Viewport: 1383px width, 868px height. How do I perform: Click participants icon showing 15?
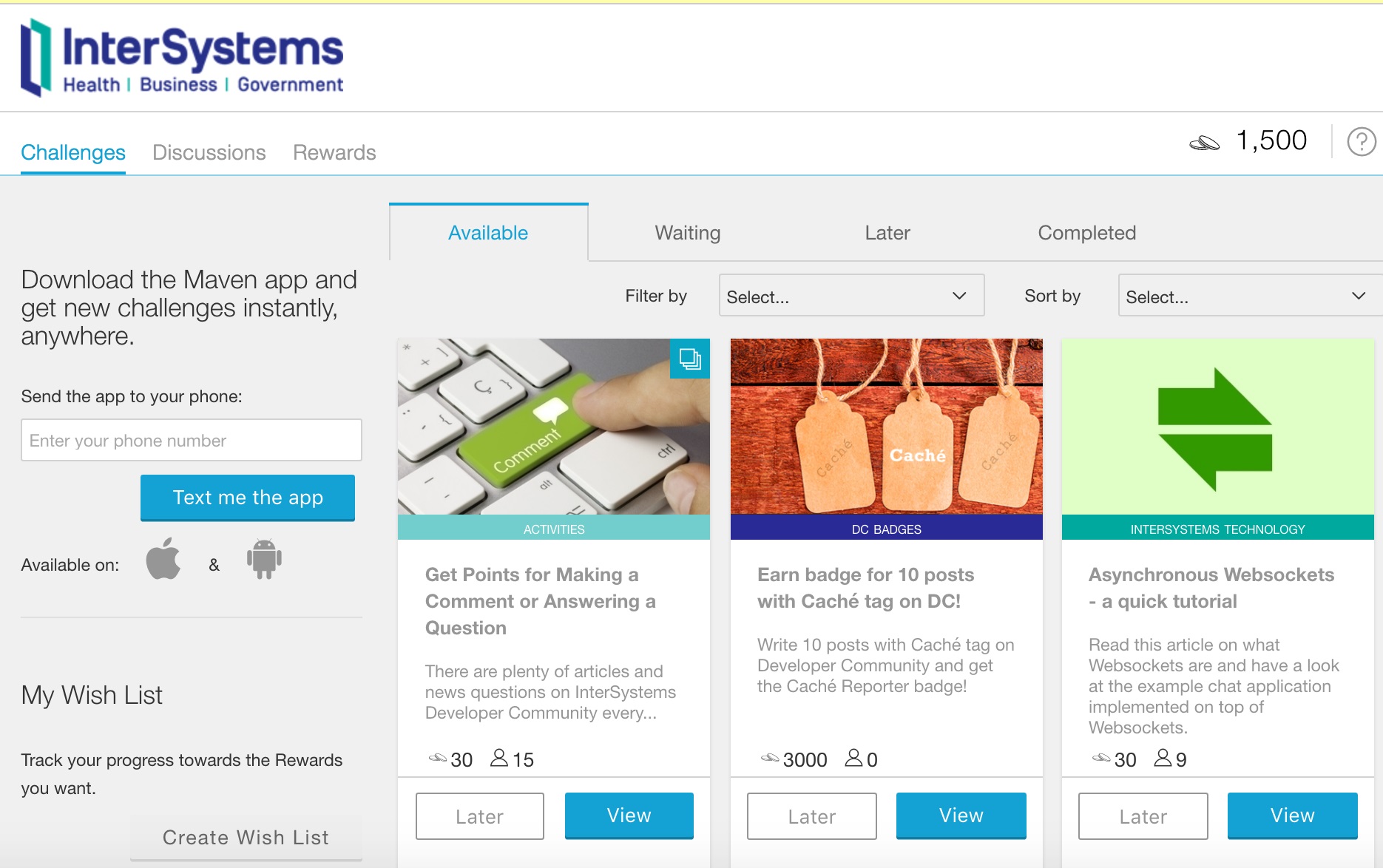(x=499, y=758)
